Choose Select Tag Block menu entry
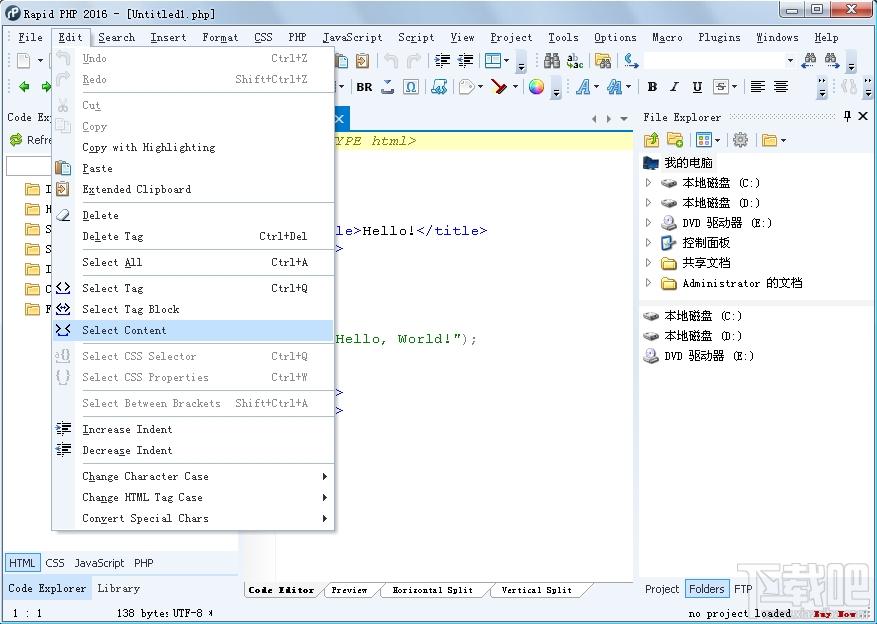877x624 pixels. click(x=193, y=309)
